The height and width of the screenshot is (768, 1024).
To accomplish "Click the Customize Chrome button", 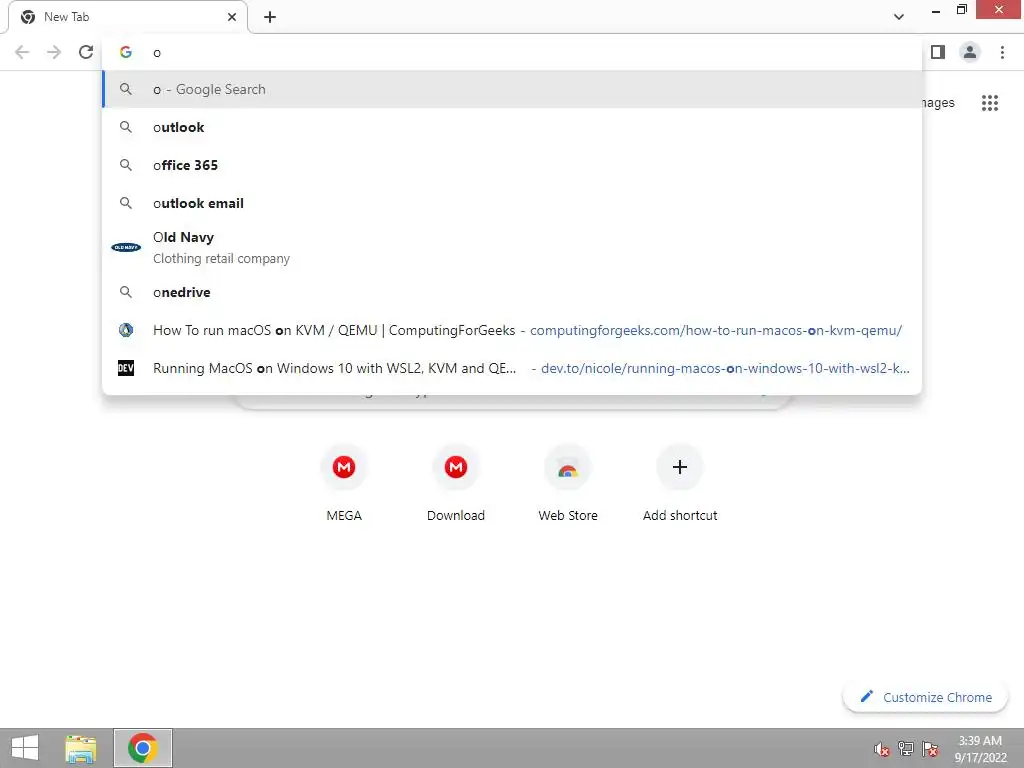I will pyautogui.click(x=925, y=697).
